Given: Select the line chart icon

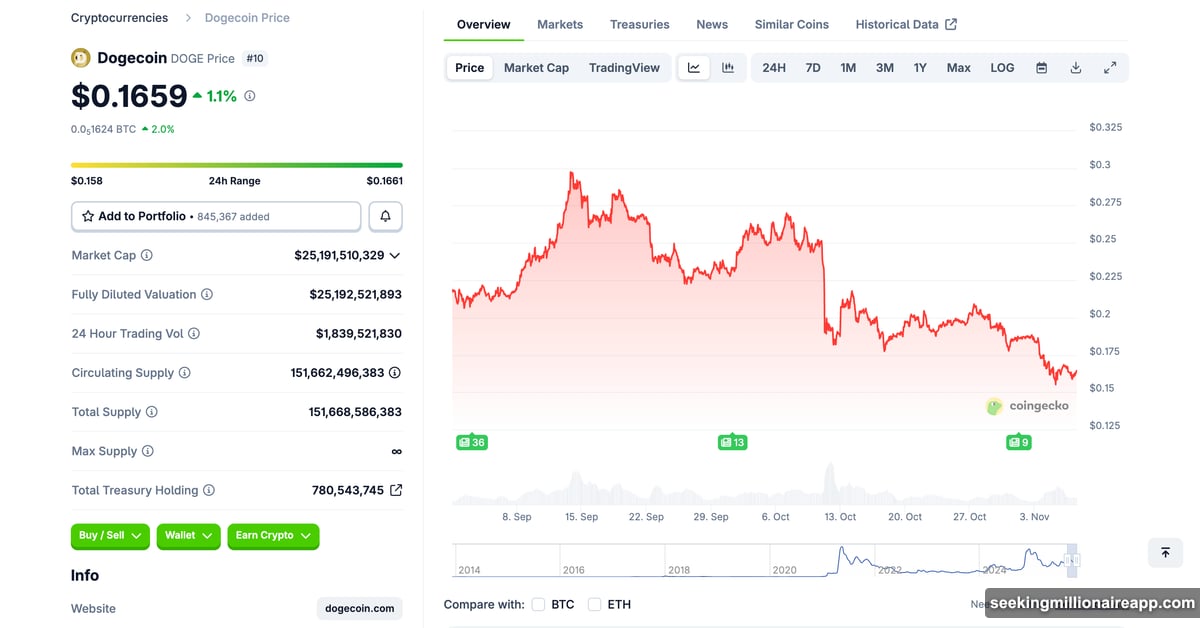Looking at the screenshot, I should click(693, 67).
